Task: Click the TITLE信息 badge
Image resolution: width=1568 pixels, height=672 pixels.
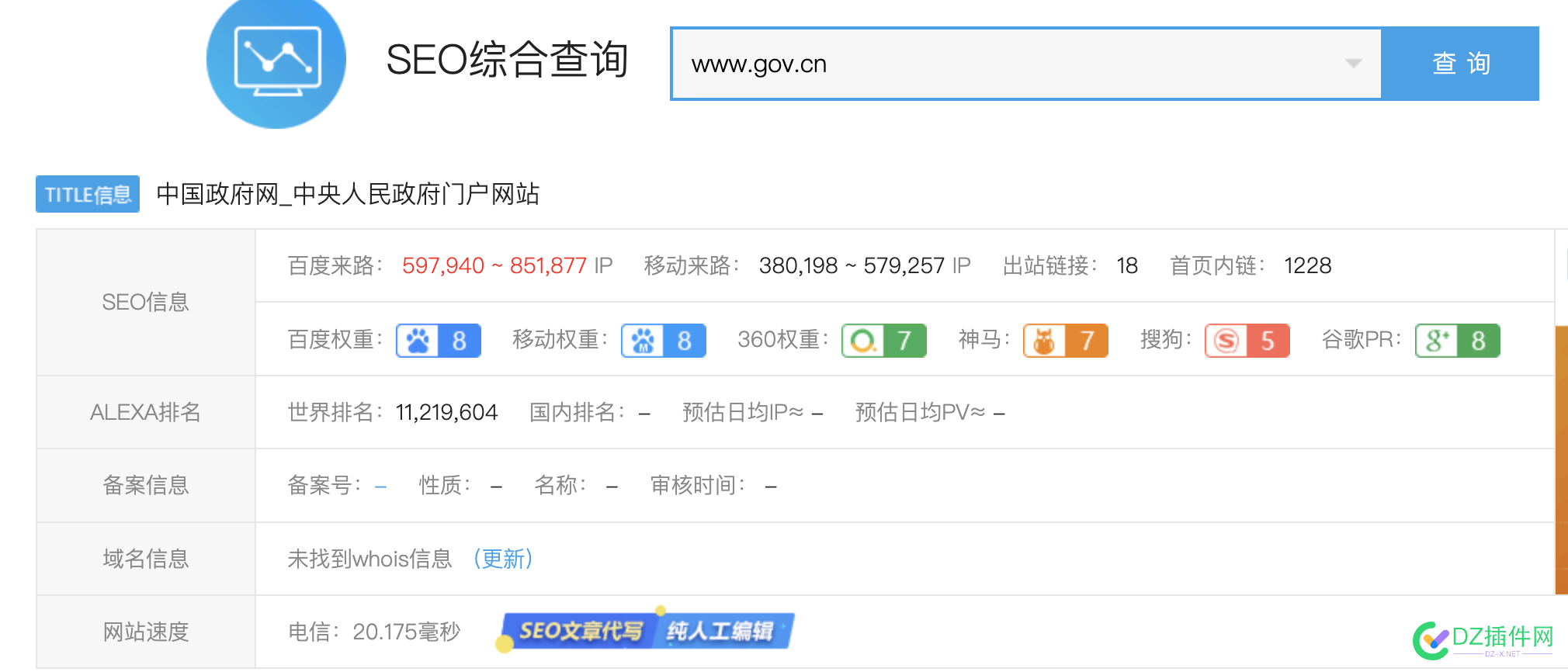Action: (88, 194)
